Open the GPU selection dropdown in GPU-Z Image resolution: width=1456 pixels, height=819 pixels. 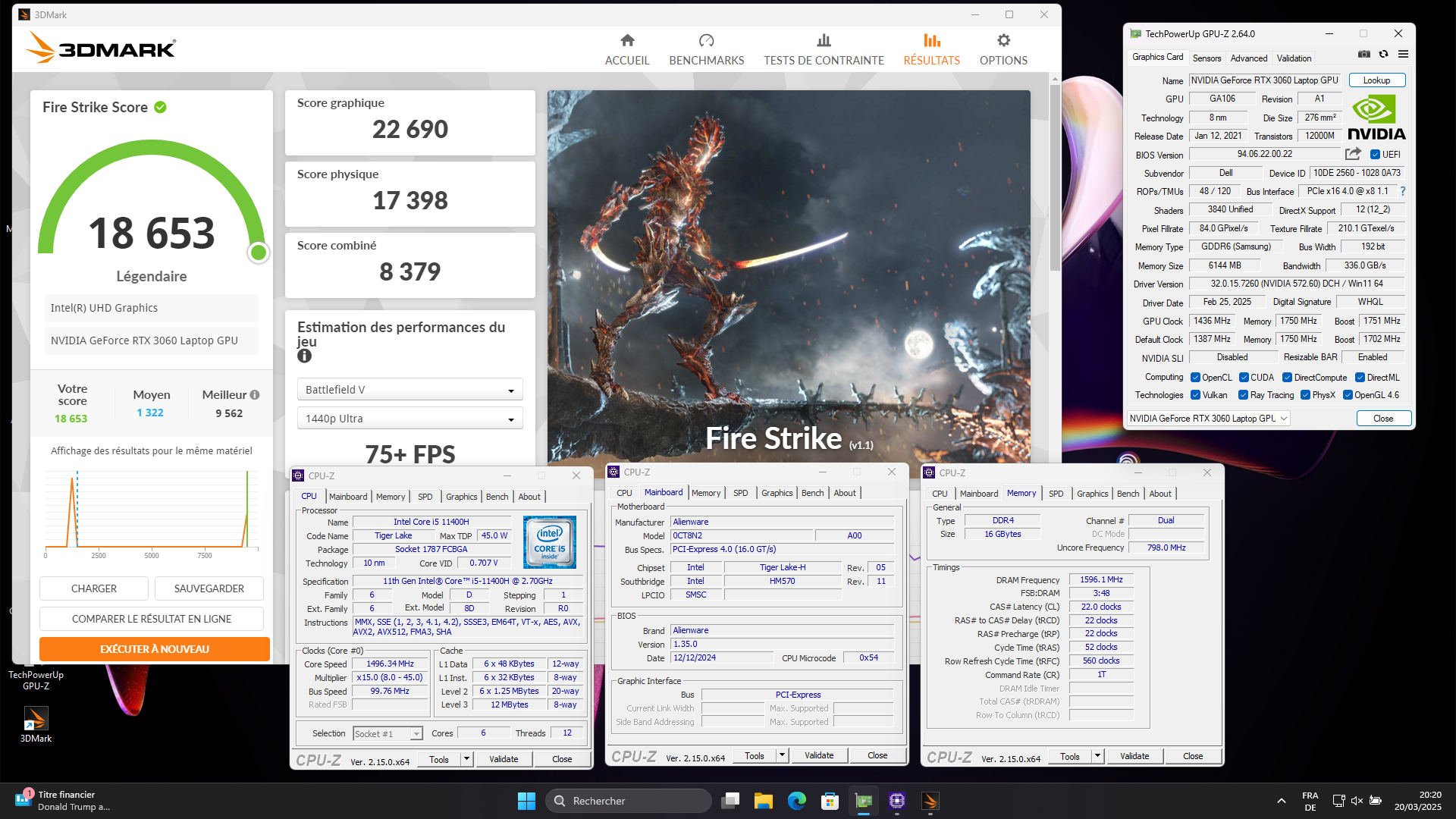coord(1208,419)
